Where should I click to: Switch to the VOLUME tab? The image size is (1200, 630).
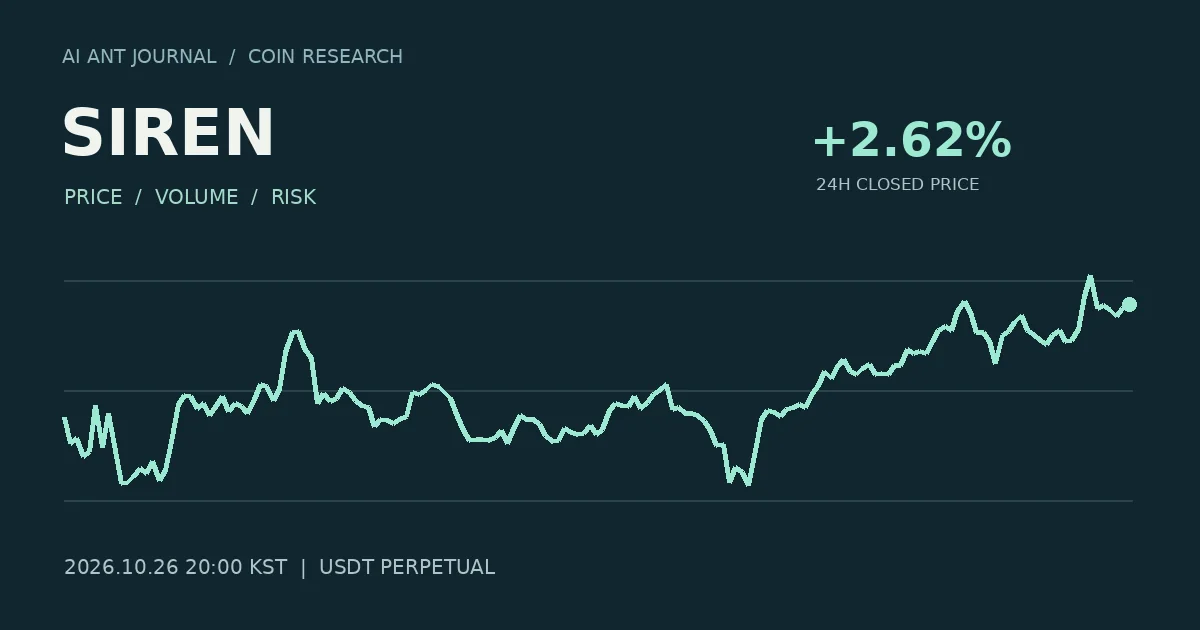197,197
